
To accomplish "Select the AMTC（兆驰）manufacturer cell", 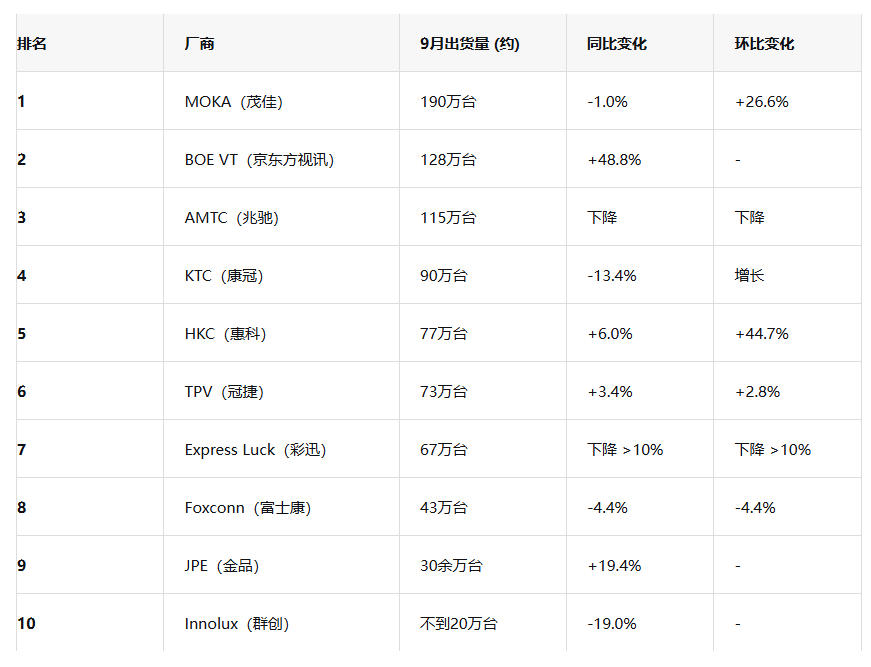I will [234, 218].
